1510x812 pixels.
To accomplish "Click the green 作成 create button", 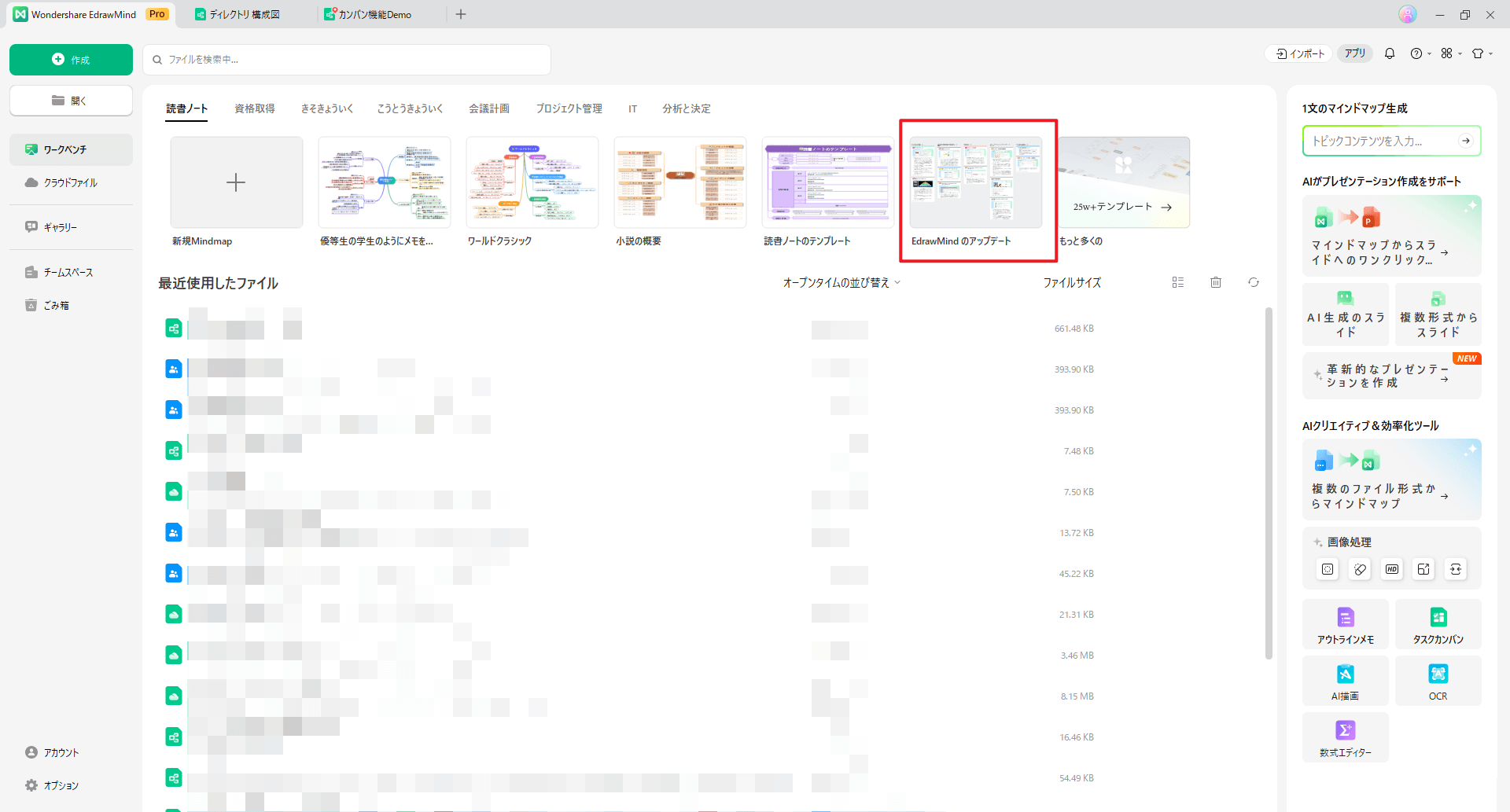I will (71, 60).
